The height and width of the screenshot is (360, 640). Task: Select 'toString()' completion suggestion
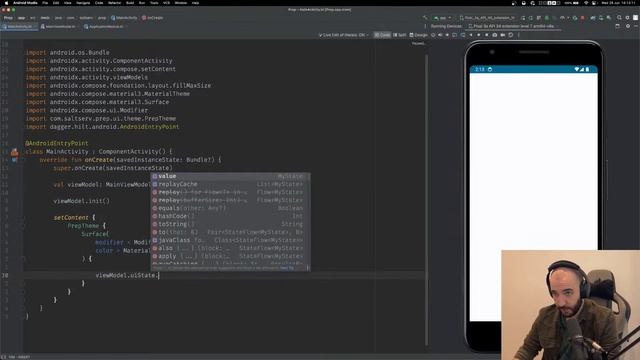pyautogui.click(x=231, y=224)
